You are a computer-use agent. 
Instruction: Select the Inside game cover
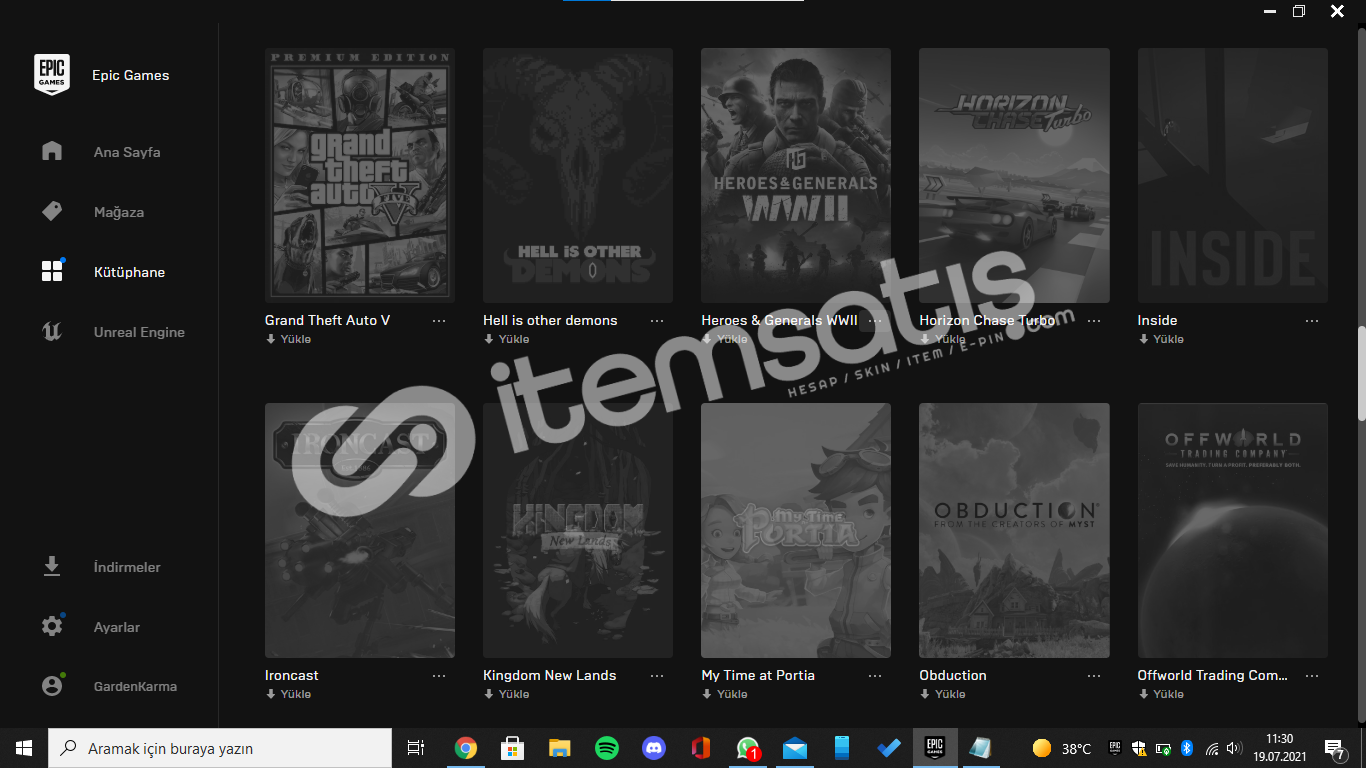point(1233,175)
